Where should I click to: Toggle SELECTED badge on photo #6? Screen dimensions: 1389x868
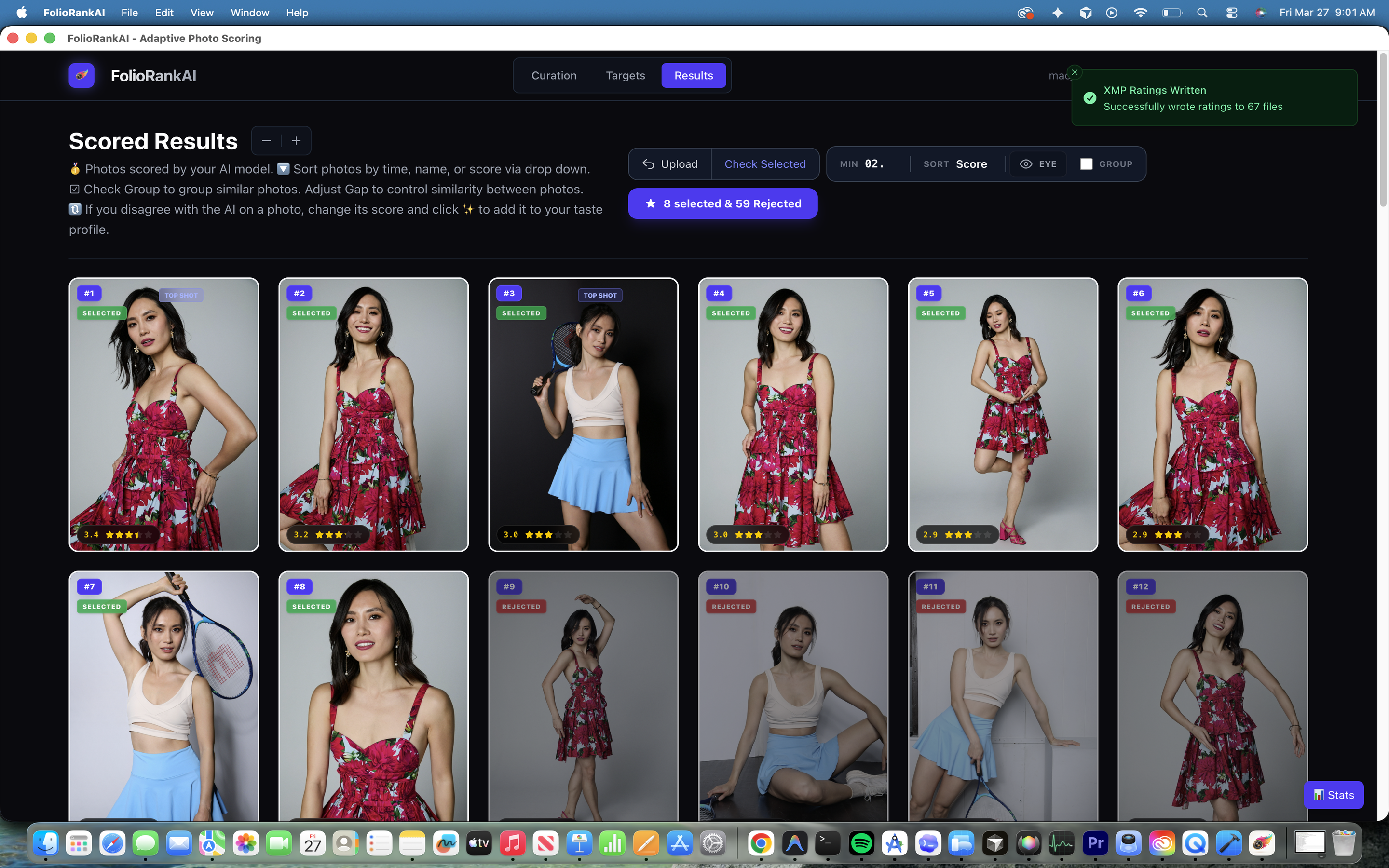click(x=1150, y=313)
